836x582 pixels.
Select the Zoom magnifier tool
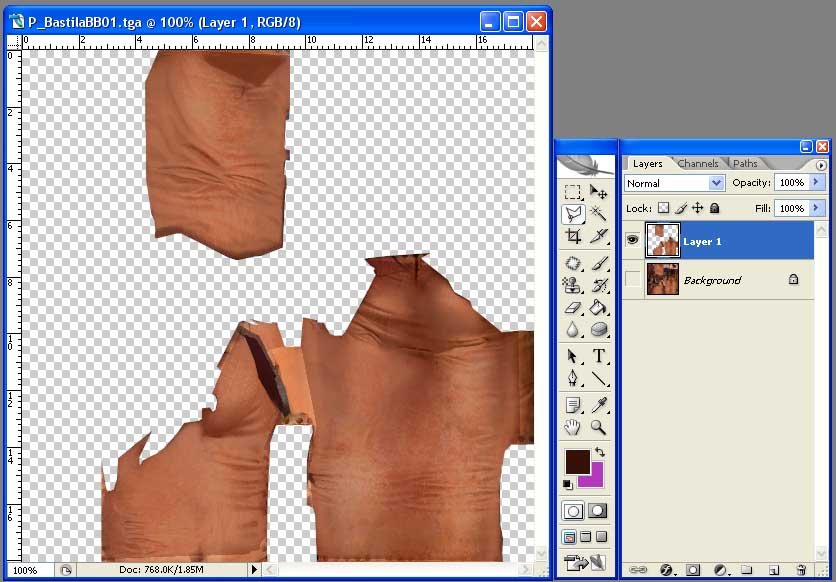599,428
